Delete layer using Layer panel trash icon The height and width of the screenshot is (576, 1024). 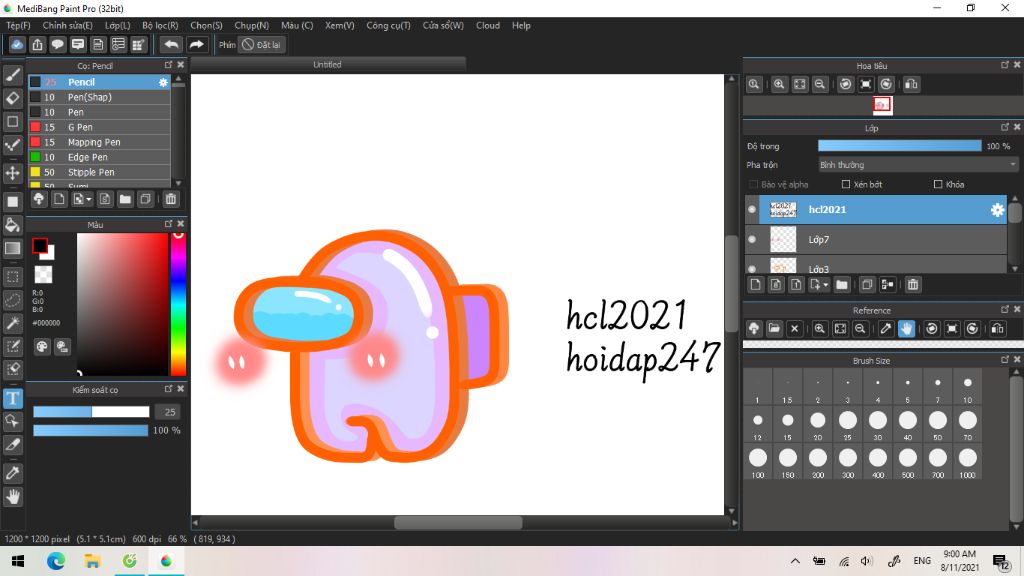tap(913, 285)
